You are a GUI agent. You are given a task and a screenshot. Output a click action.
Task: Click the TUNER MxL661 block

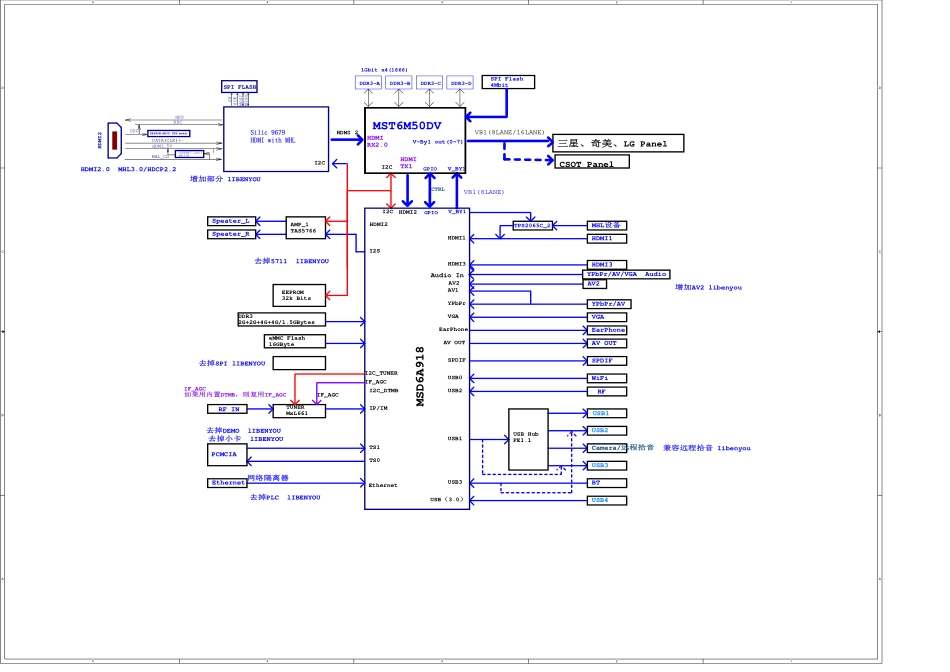click(298, 410)
